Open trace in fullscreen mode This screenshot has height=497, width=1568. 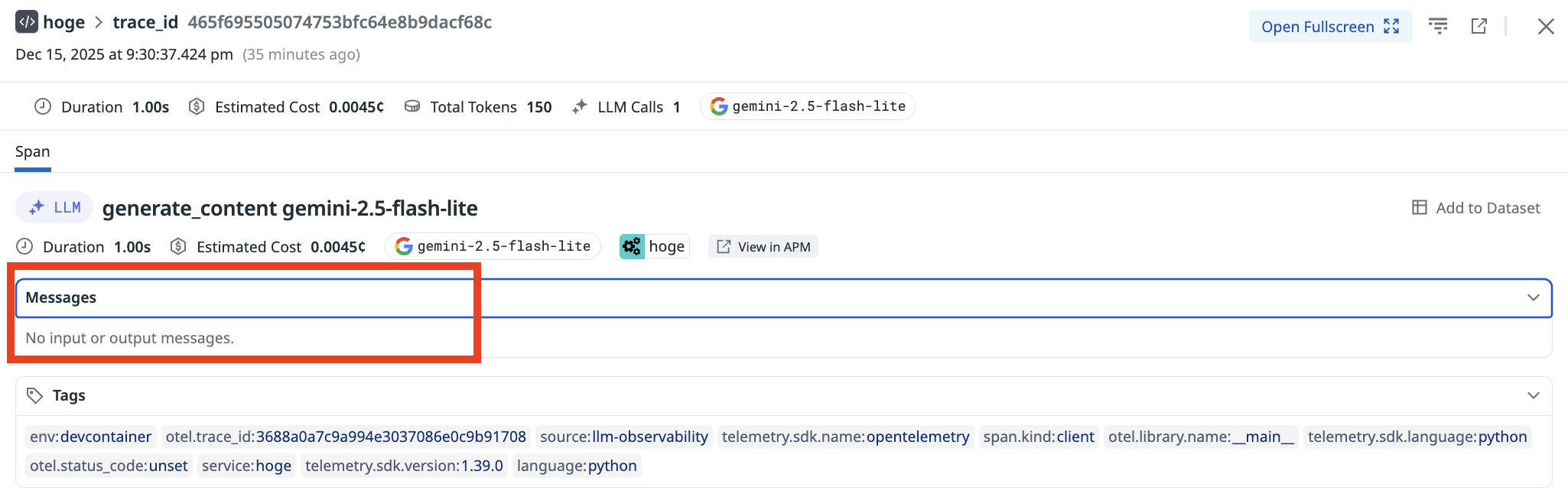[1330, 27]
